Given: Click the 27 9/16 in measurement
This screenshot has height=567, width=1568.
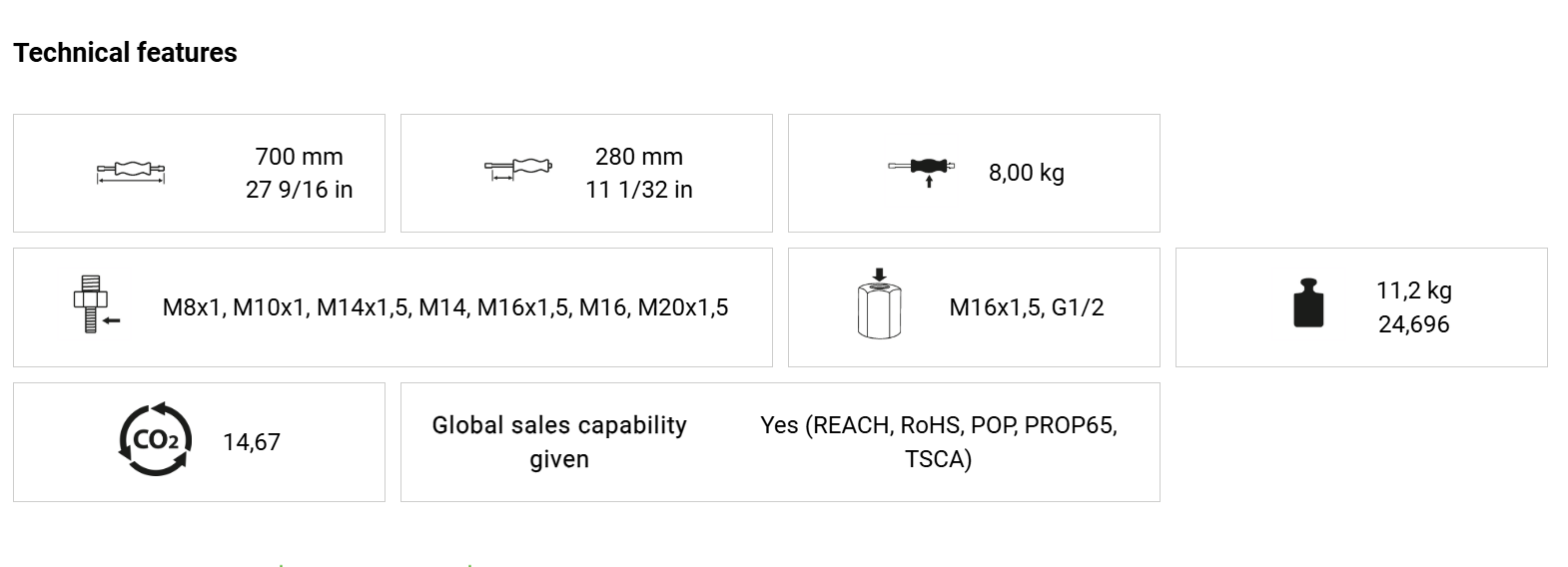Looking at the screenshot, I should pyautogui.click(x=299, y=190).
